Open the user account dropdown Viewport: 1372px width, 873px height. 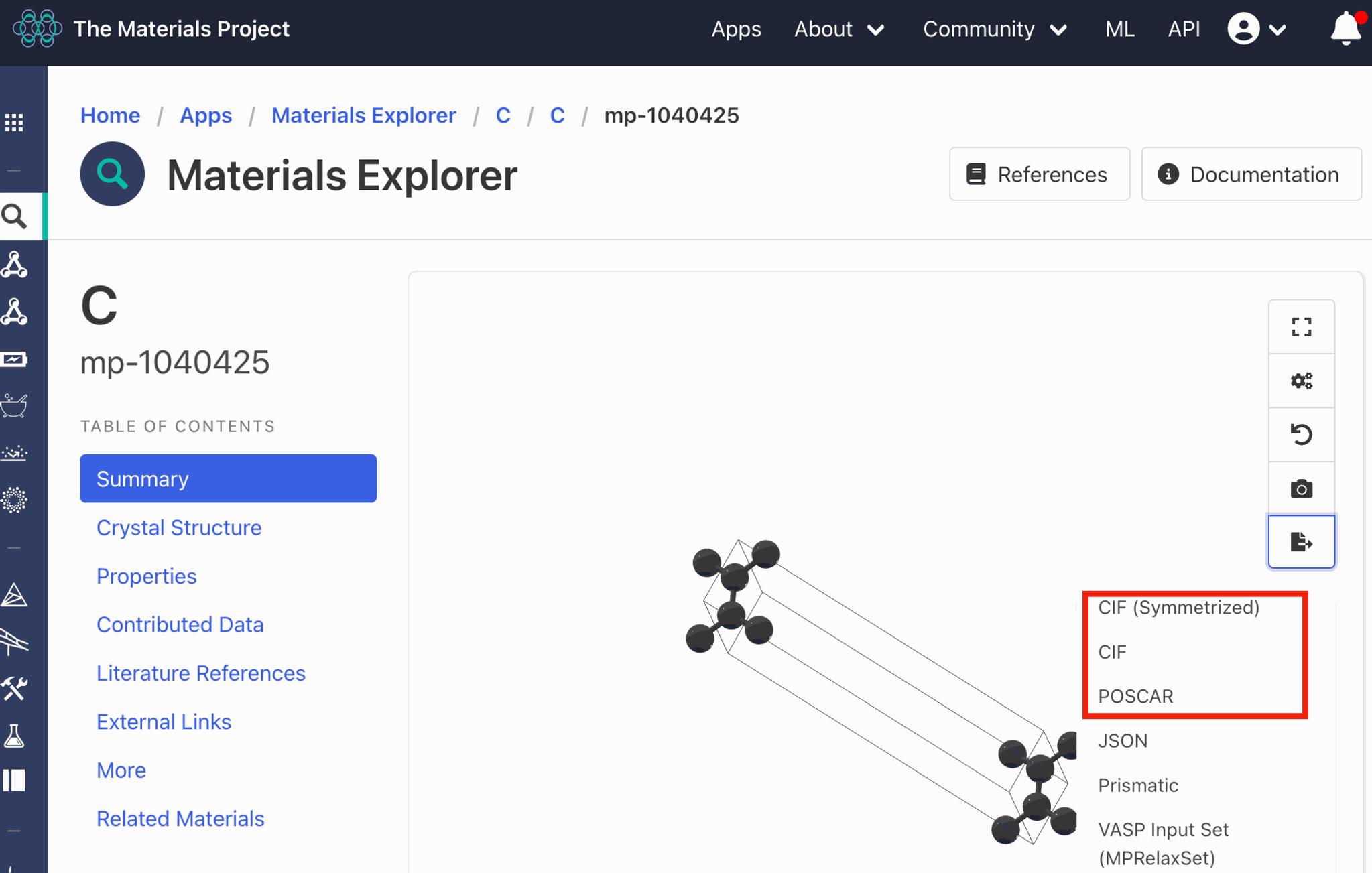(1257, 29)
